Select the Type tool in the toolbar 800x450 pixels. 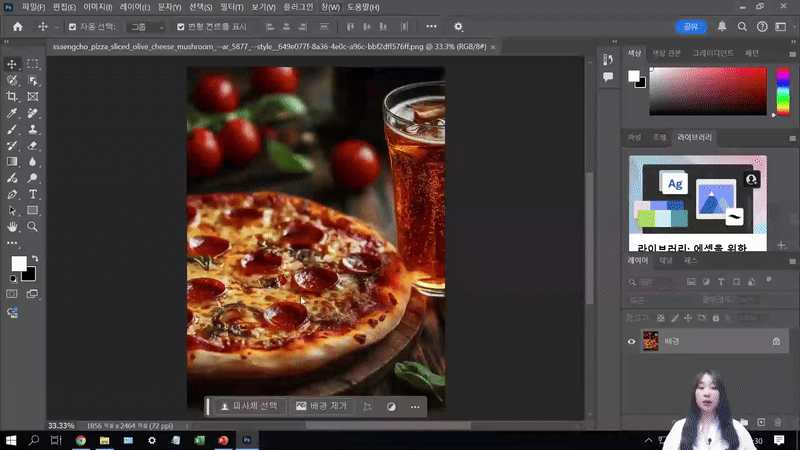click(x=33, y=194)
